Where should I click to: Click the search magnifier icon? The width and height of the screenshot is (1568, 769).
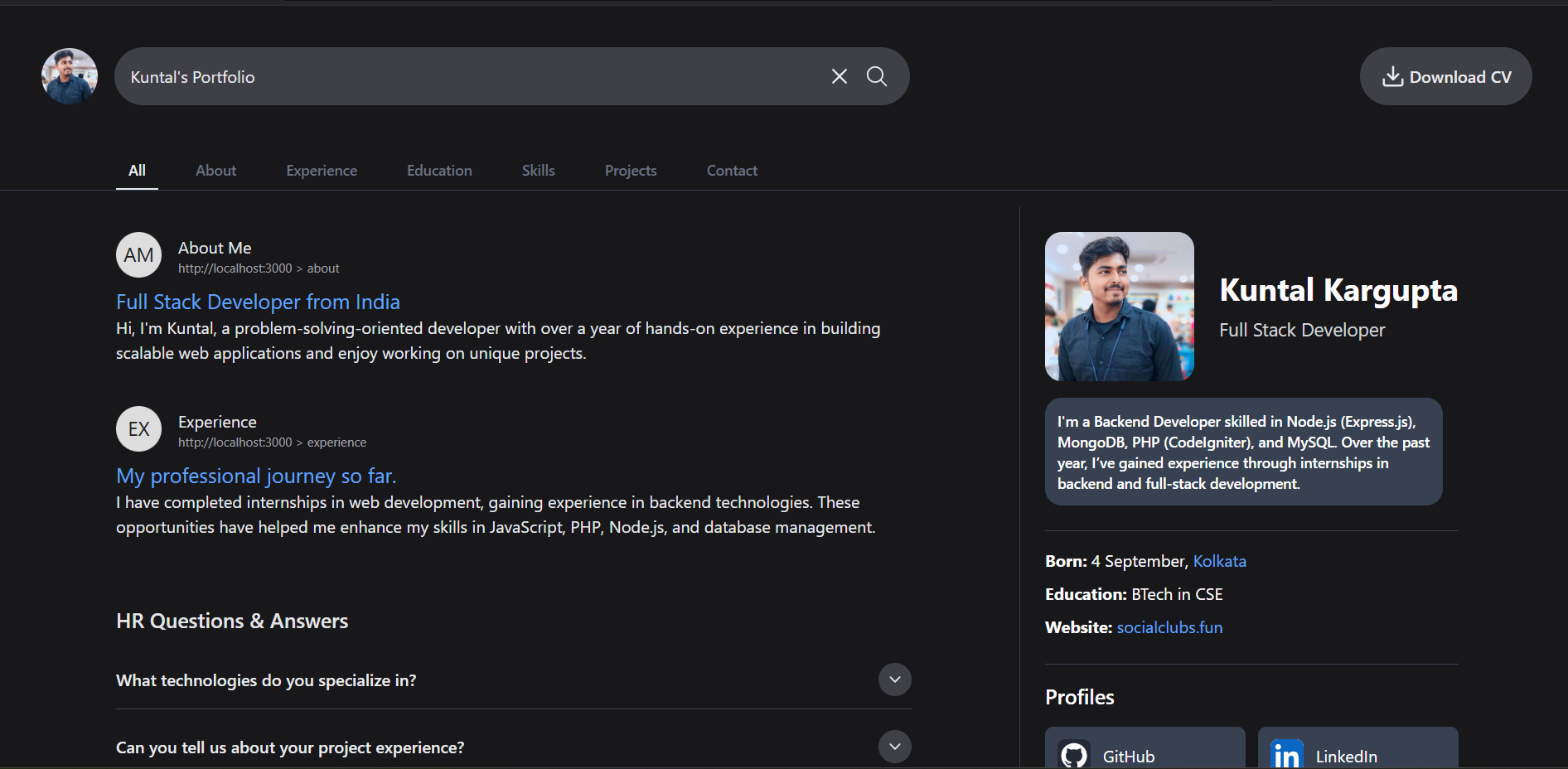pos(876,76)
